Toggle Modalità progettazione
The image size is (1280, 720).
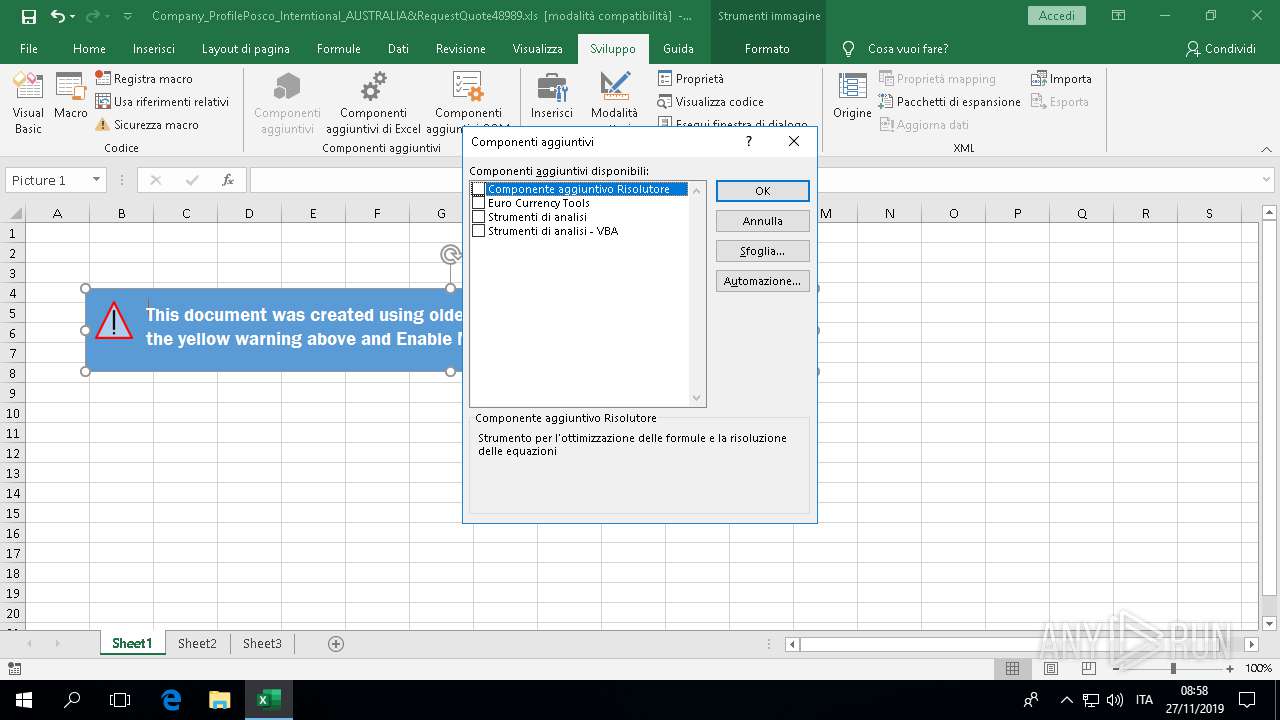(614, 97)
